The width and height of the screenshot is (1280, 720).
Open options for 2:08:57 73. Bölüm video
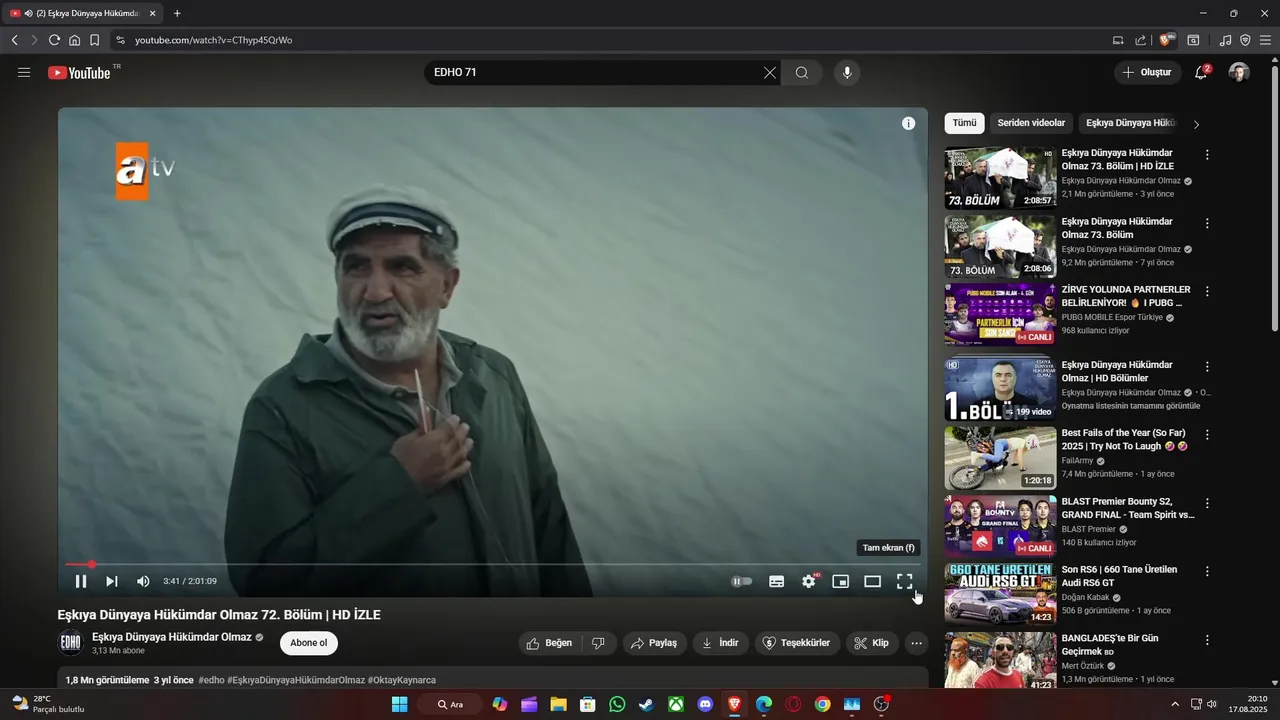click(x=1207, y=155)
